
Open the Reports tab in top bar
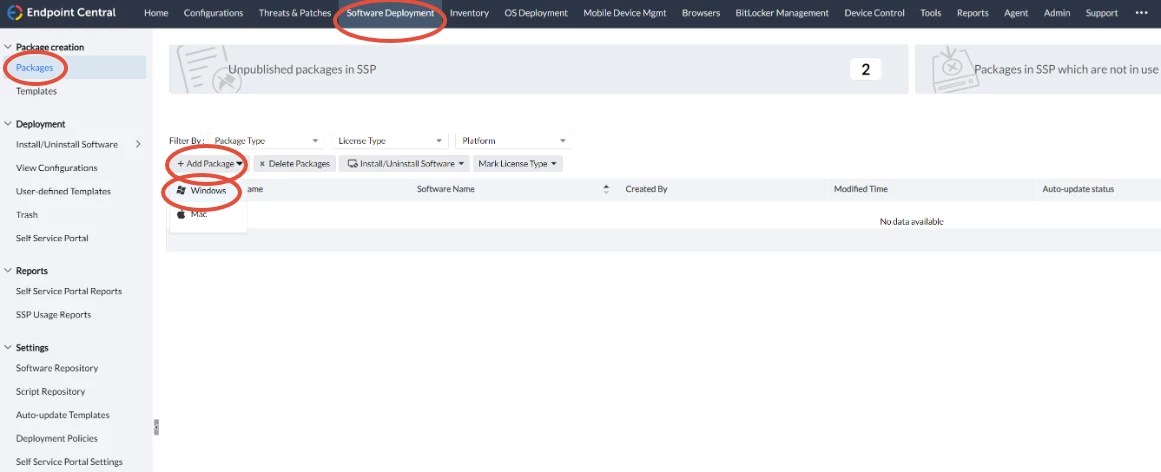coord(972,13)
